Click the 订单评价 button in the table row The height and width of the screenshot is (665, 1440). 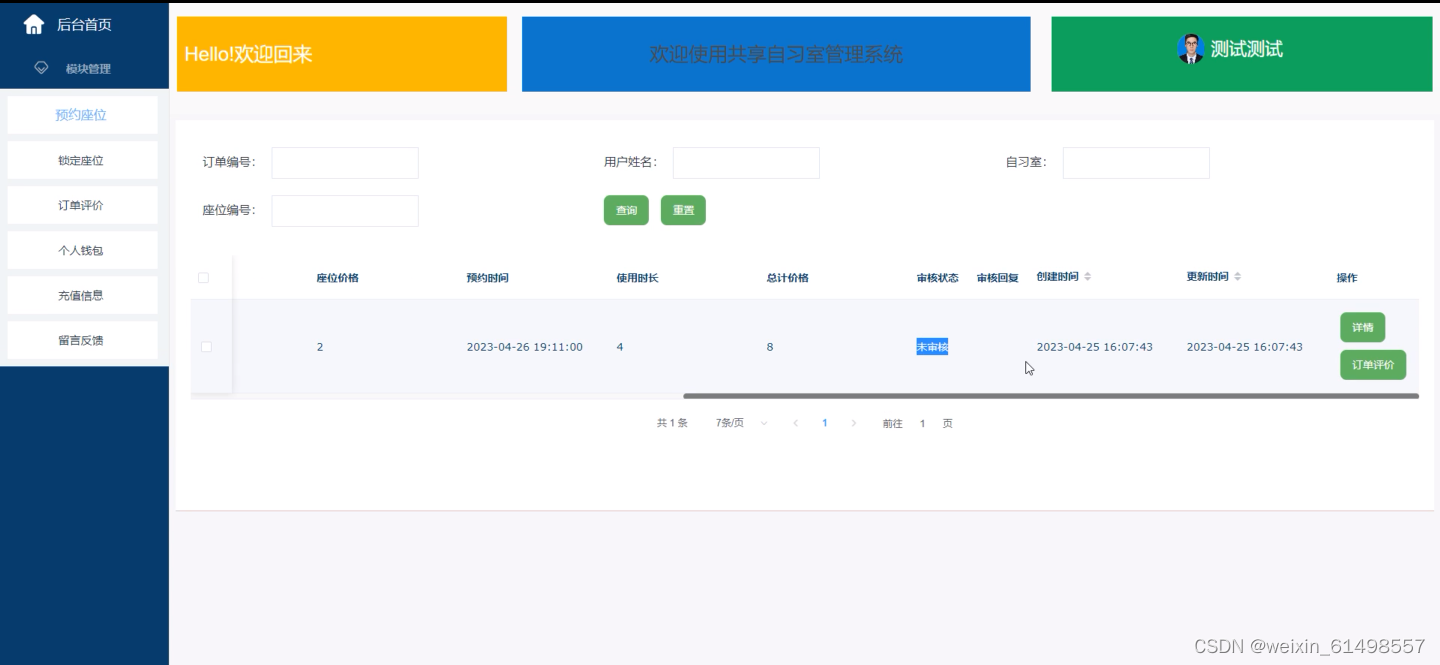(x=1373, y=365)
